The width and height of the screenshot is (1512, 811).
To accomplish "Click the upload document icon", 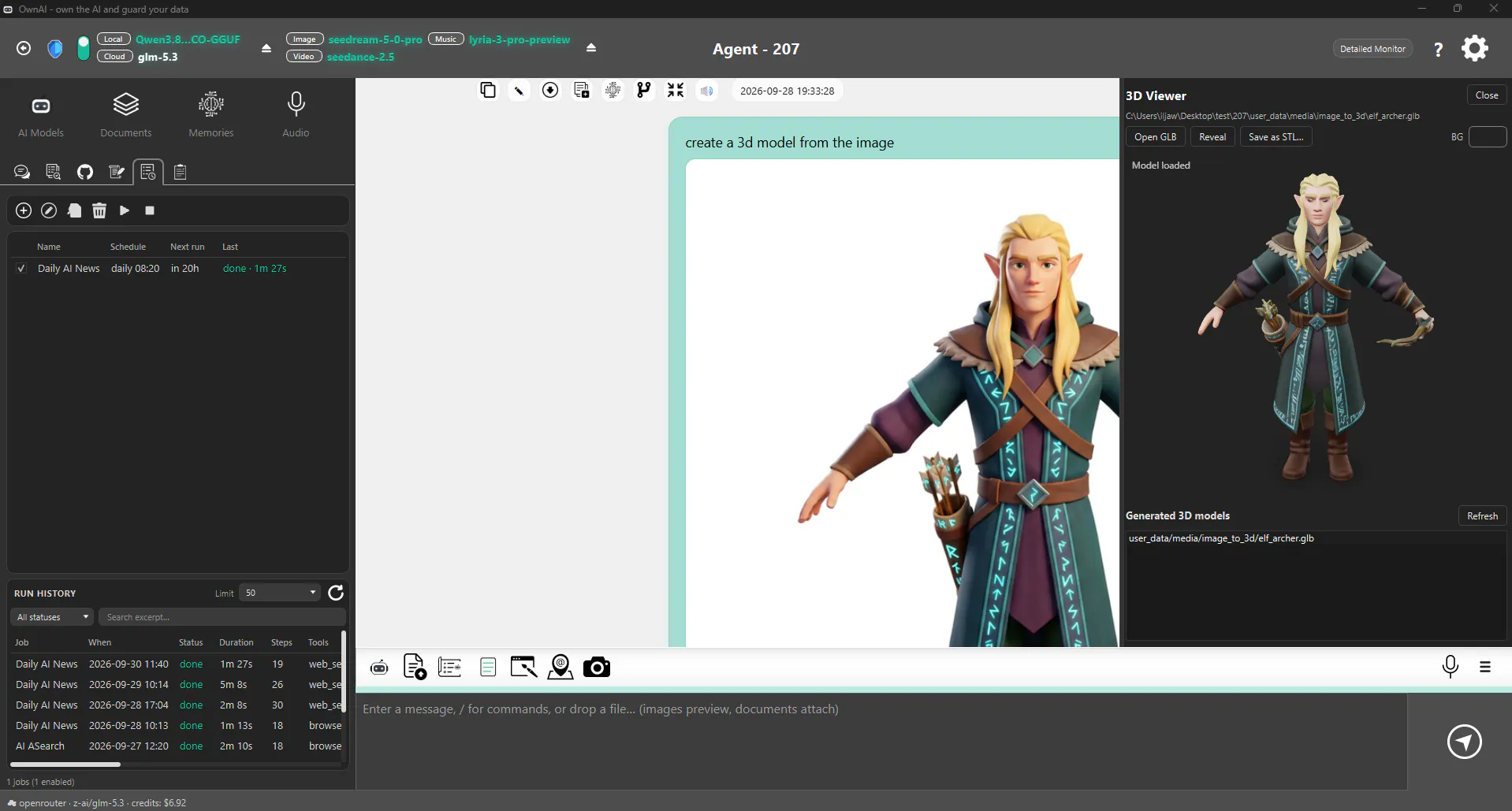I will click(415, 667).
